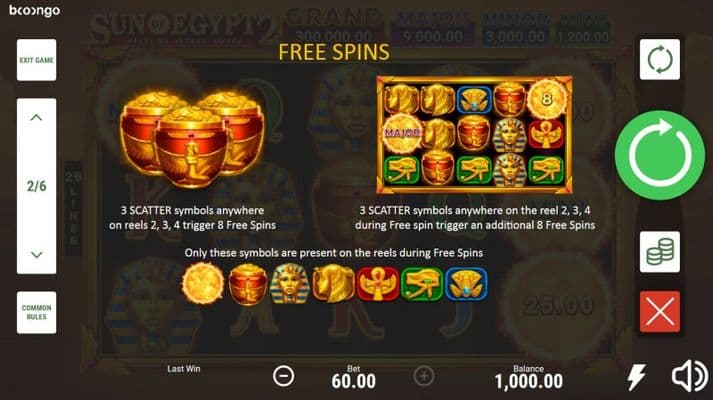Mute sound with the speaker icon
Image resolution: width=713 pixels, height=400 pixels.
click(x=689, y=376)
